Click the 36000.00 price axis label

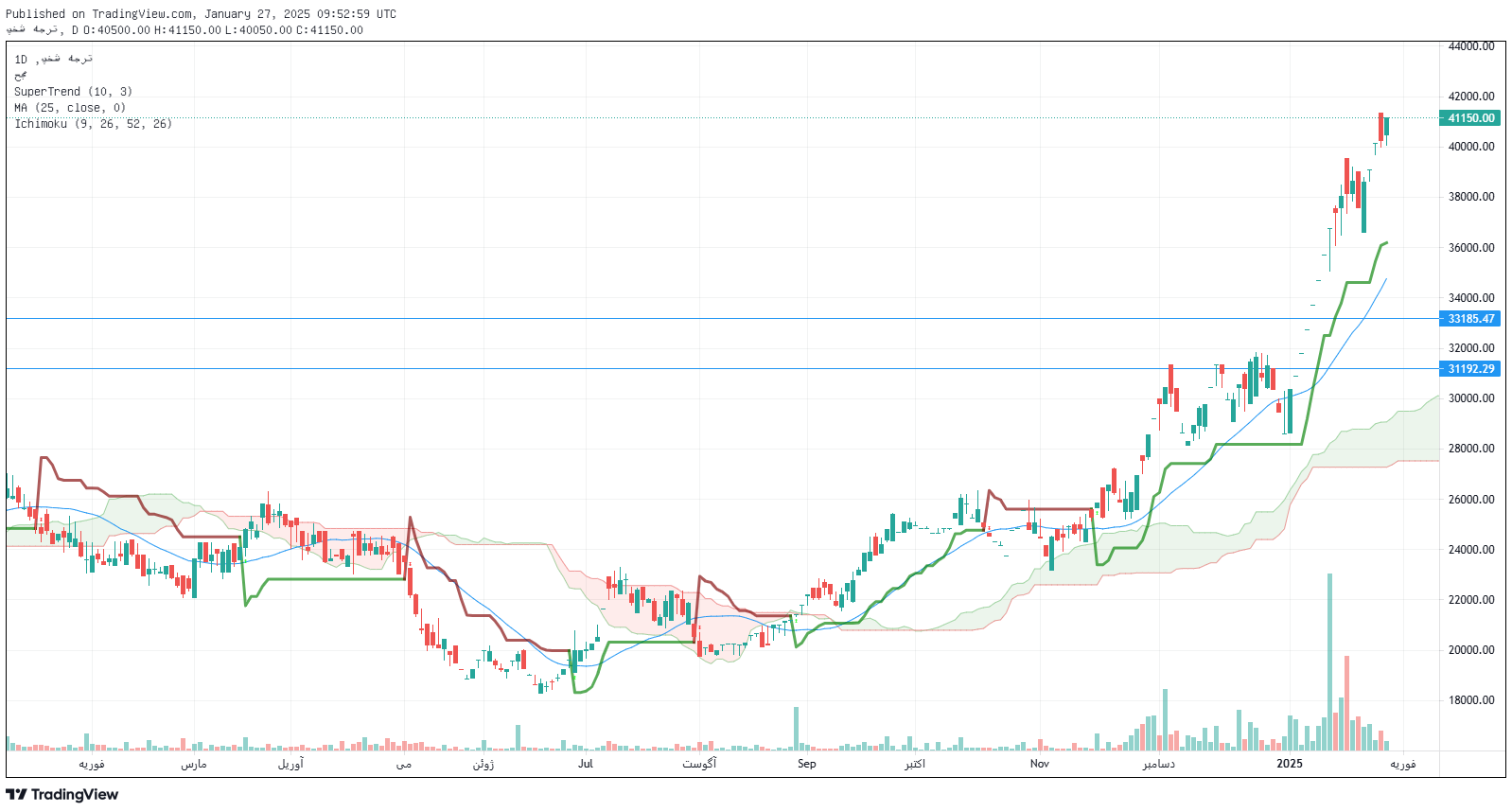coord(1471,248)
